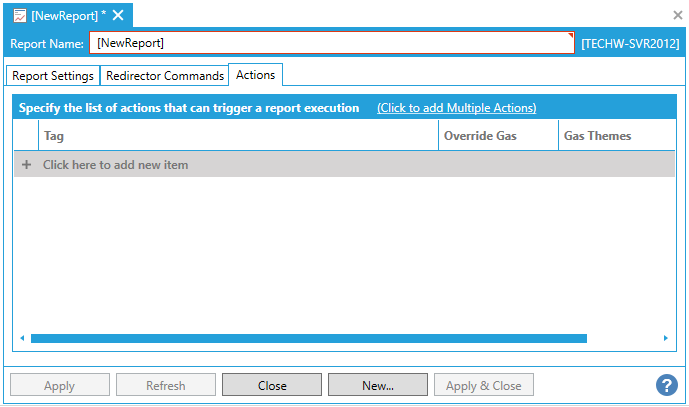The height and width of the screenshot is (407, 689).
Task: Click the [TECHW-SVR2012] server label
Action: [x=630, y=44]
